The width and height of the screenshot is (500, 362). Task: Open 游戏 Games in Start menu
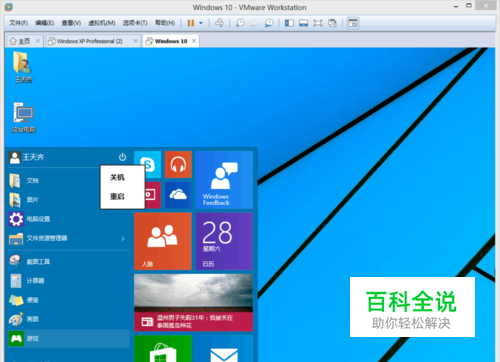click(x=68, y=339)
